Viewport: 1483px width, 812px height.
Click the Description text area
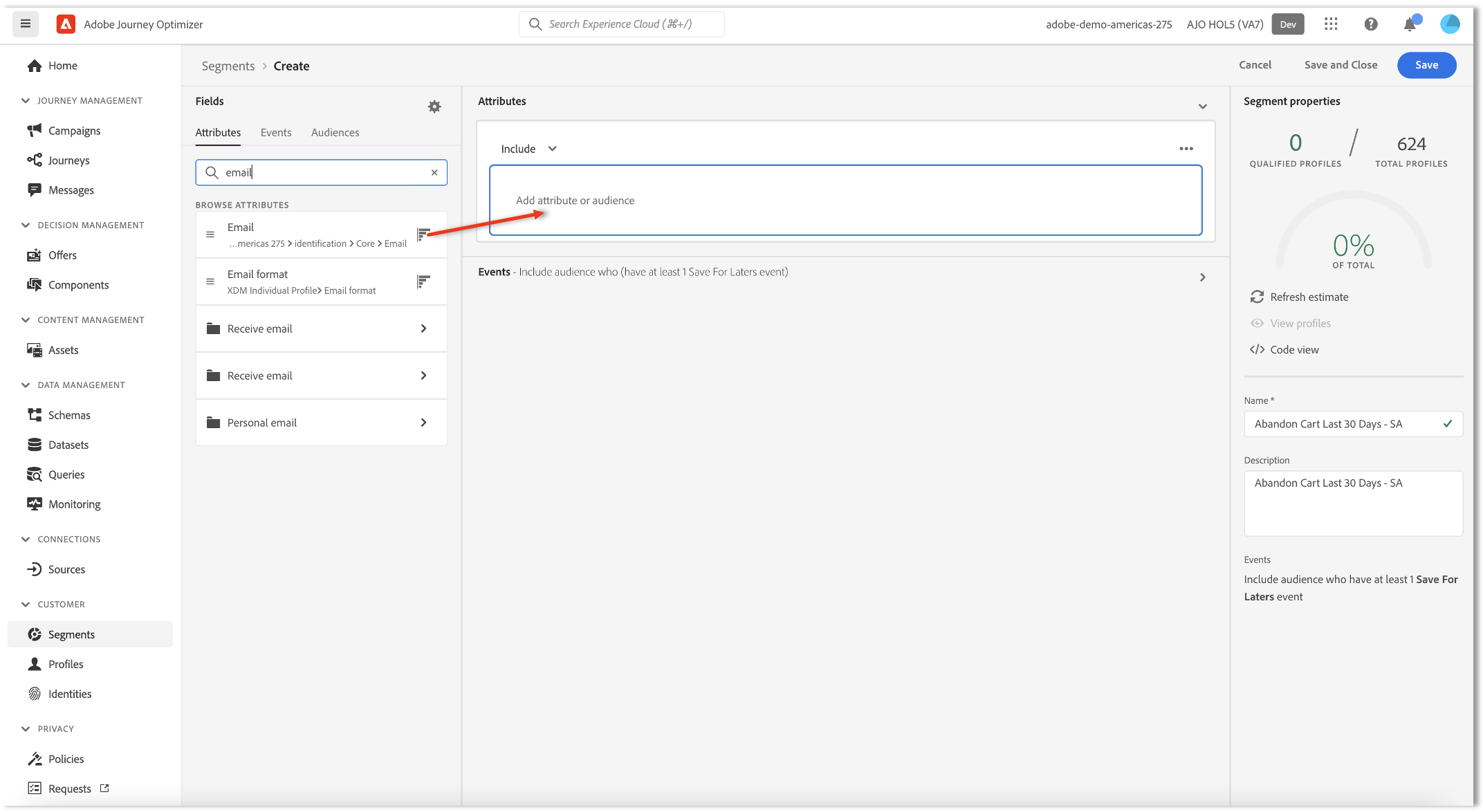[1353, 504]
